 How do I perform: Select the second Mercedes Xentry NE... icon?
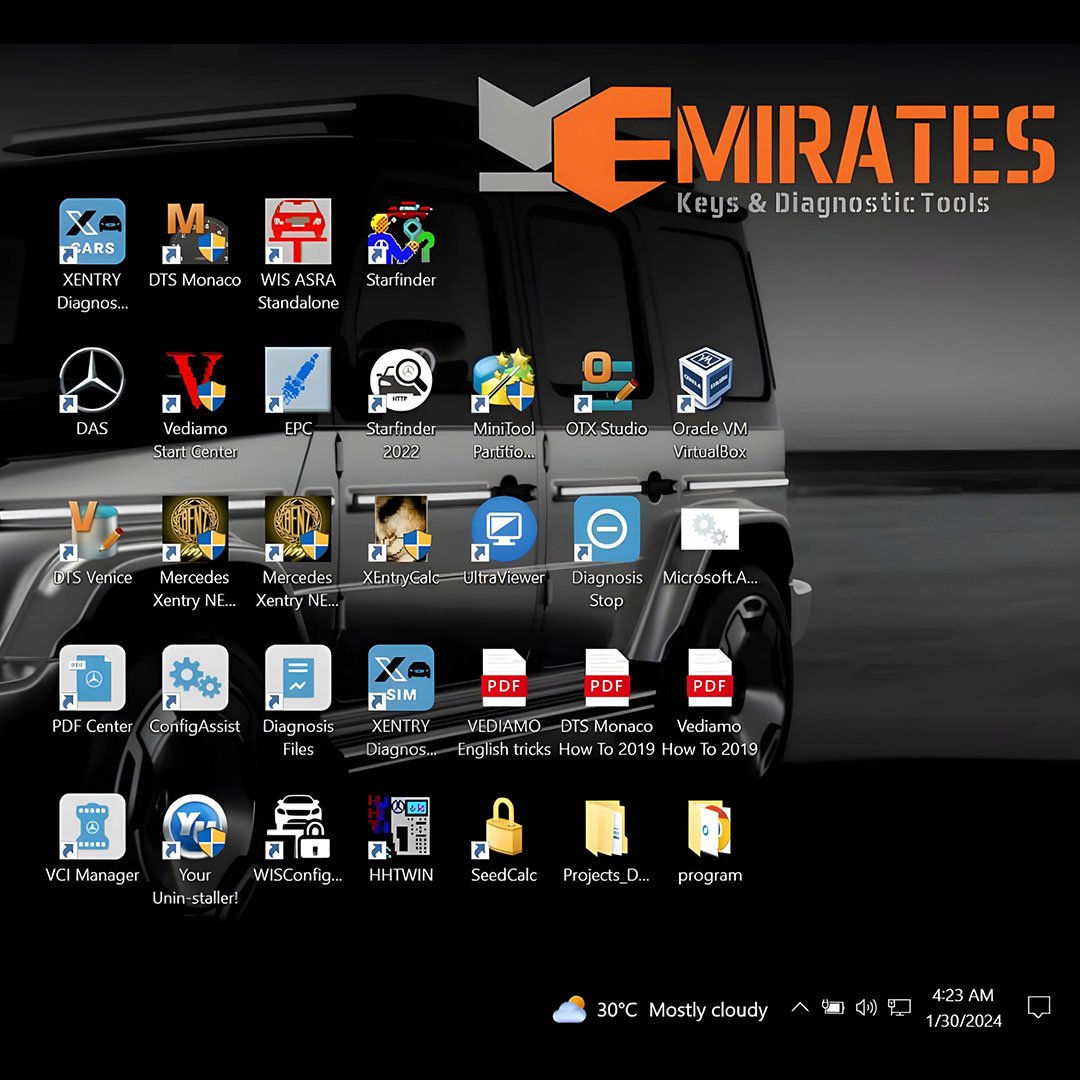tap(298, 529)
